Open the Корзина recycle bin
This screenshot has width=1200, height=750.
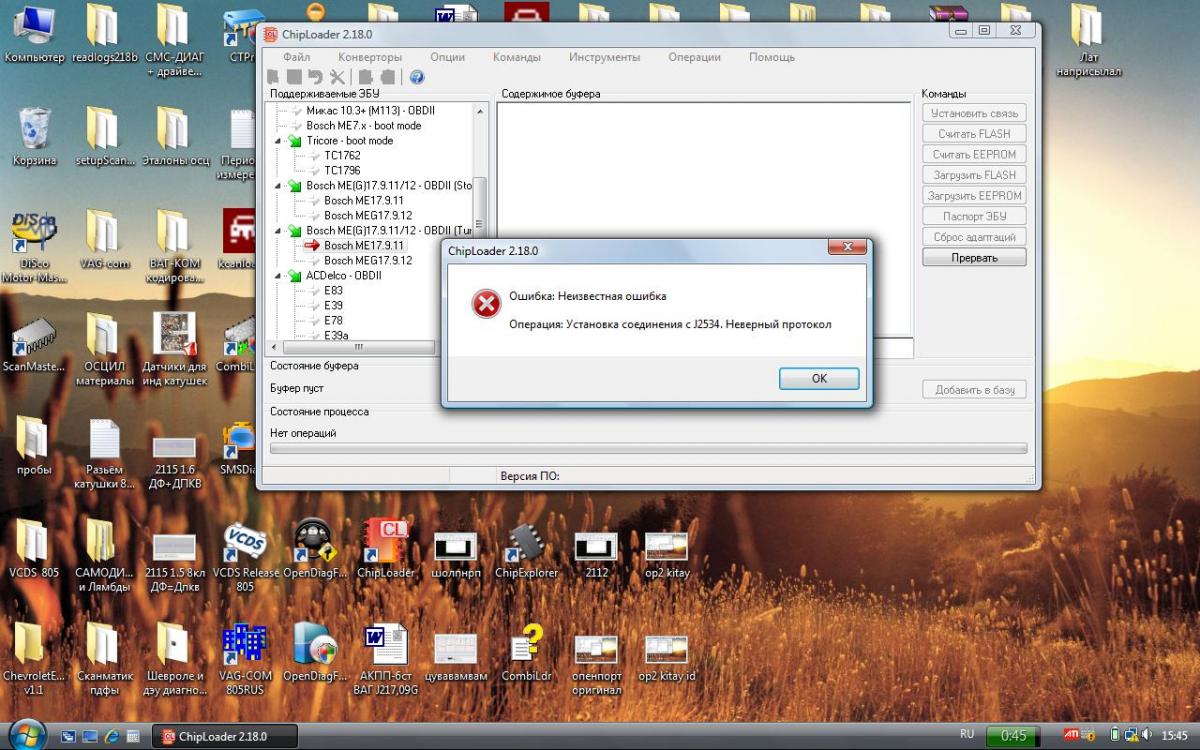click(34, 137)
